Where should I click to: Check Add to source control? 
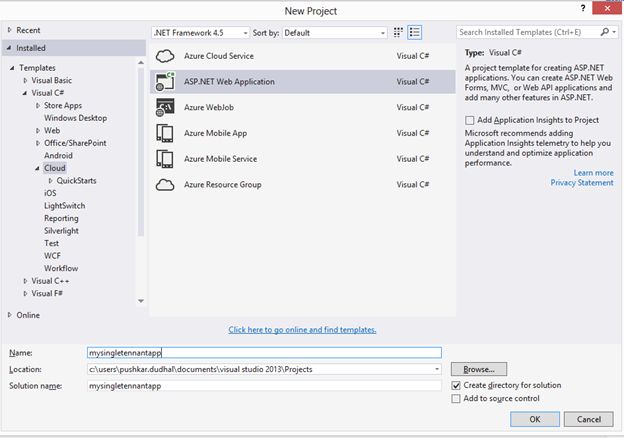[x=456, y=399]
